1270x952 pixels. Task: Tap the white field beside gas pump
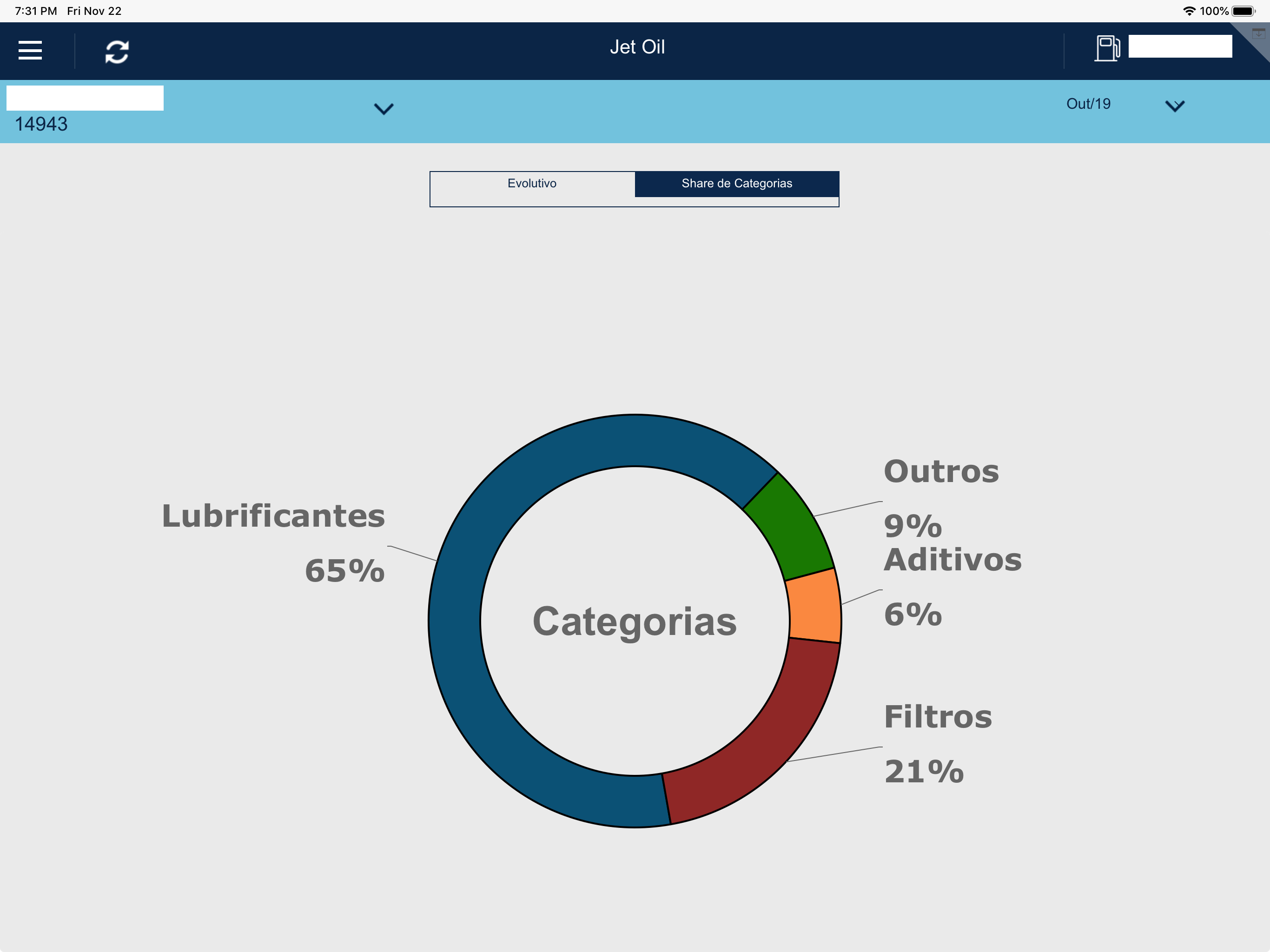click(x=1180, y=46)
